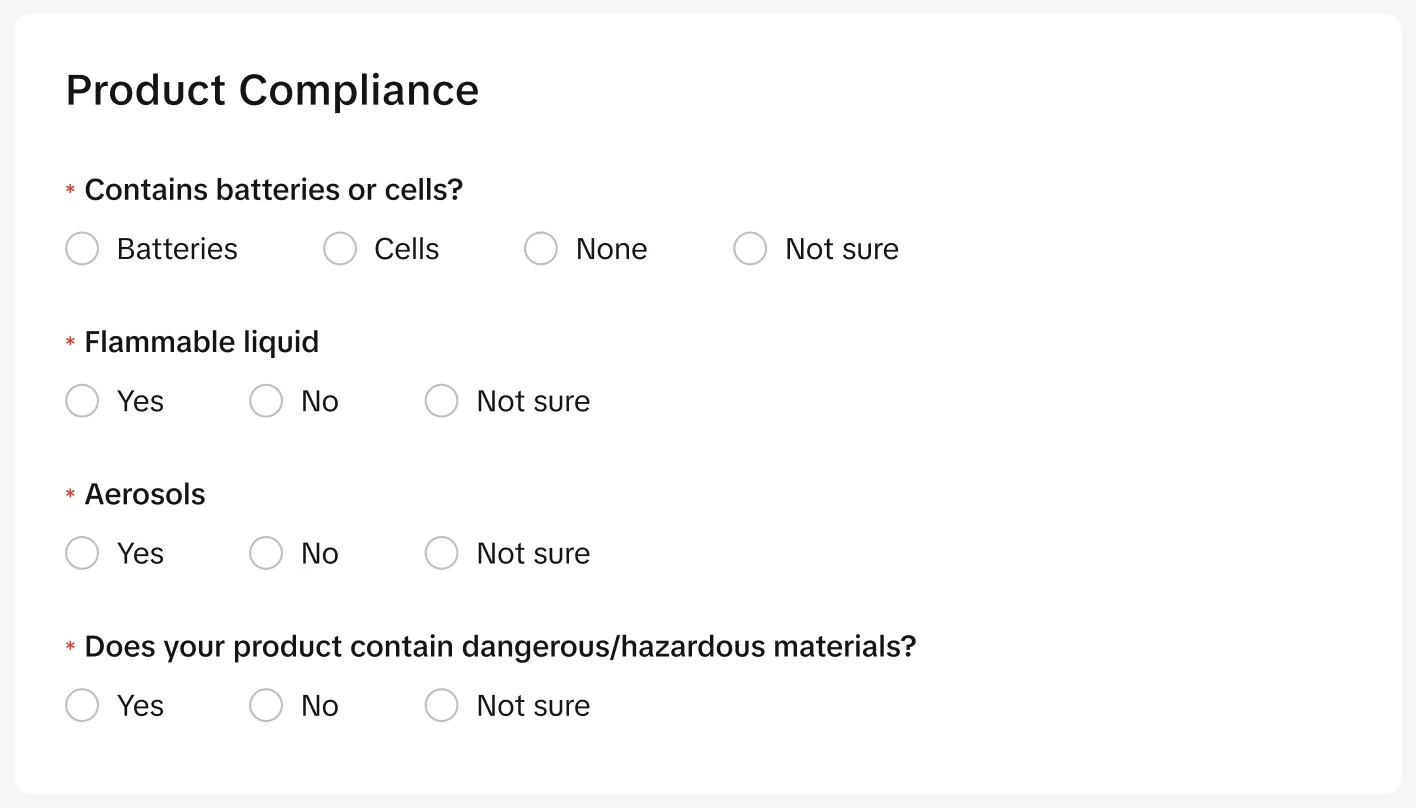Mark Aerosols as Not sure

tap(442, 553)
